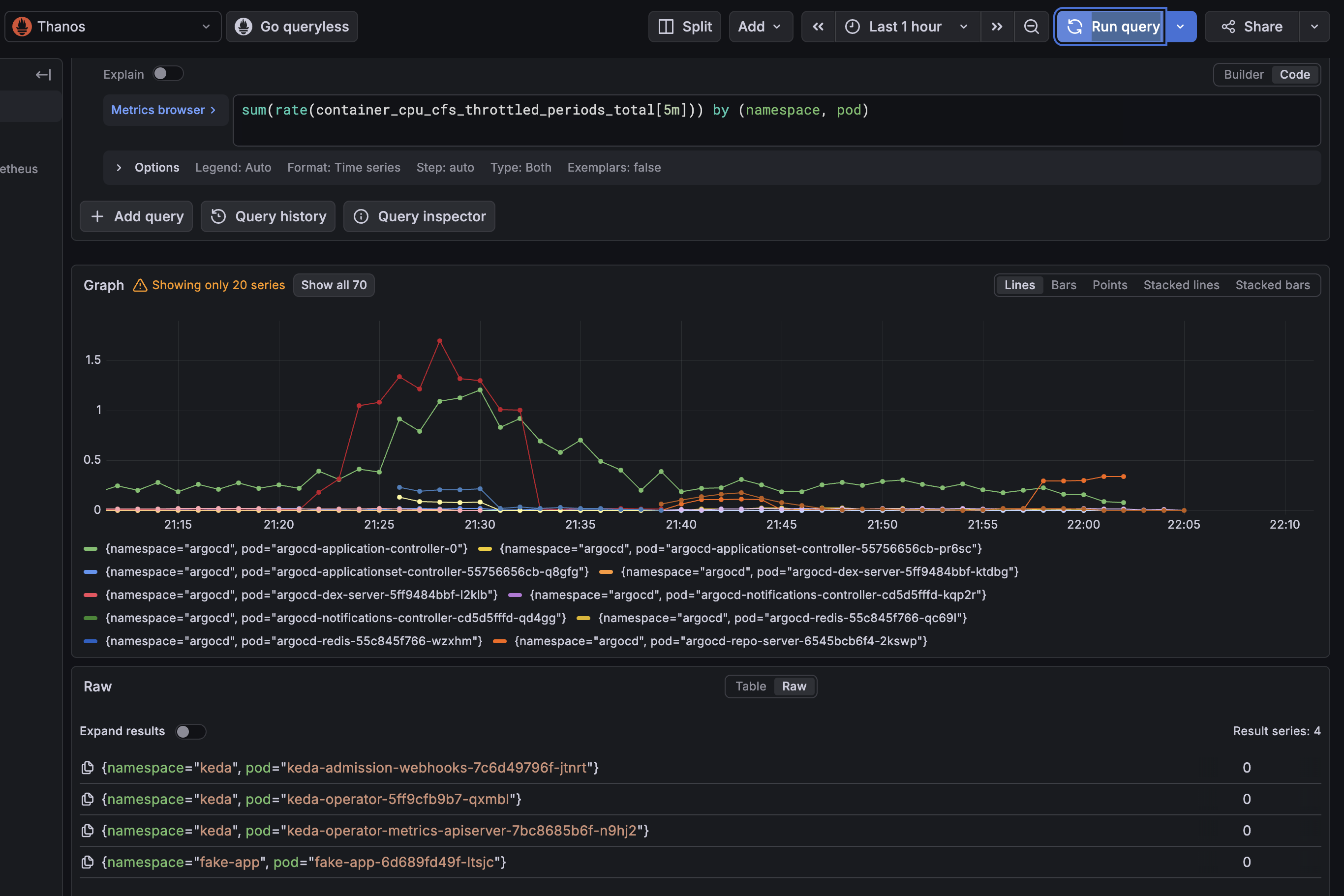Click the Add query button
1344x896 pixels.
click(x=136, y=216)
